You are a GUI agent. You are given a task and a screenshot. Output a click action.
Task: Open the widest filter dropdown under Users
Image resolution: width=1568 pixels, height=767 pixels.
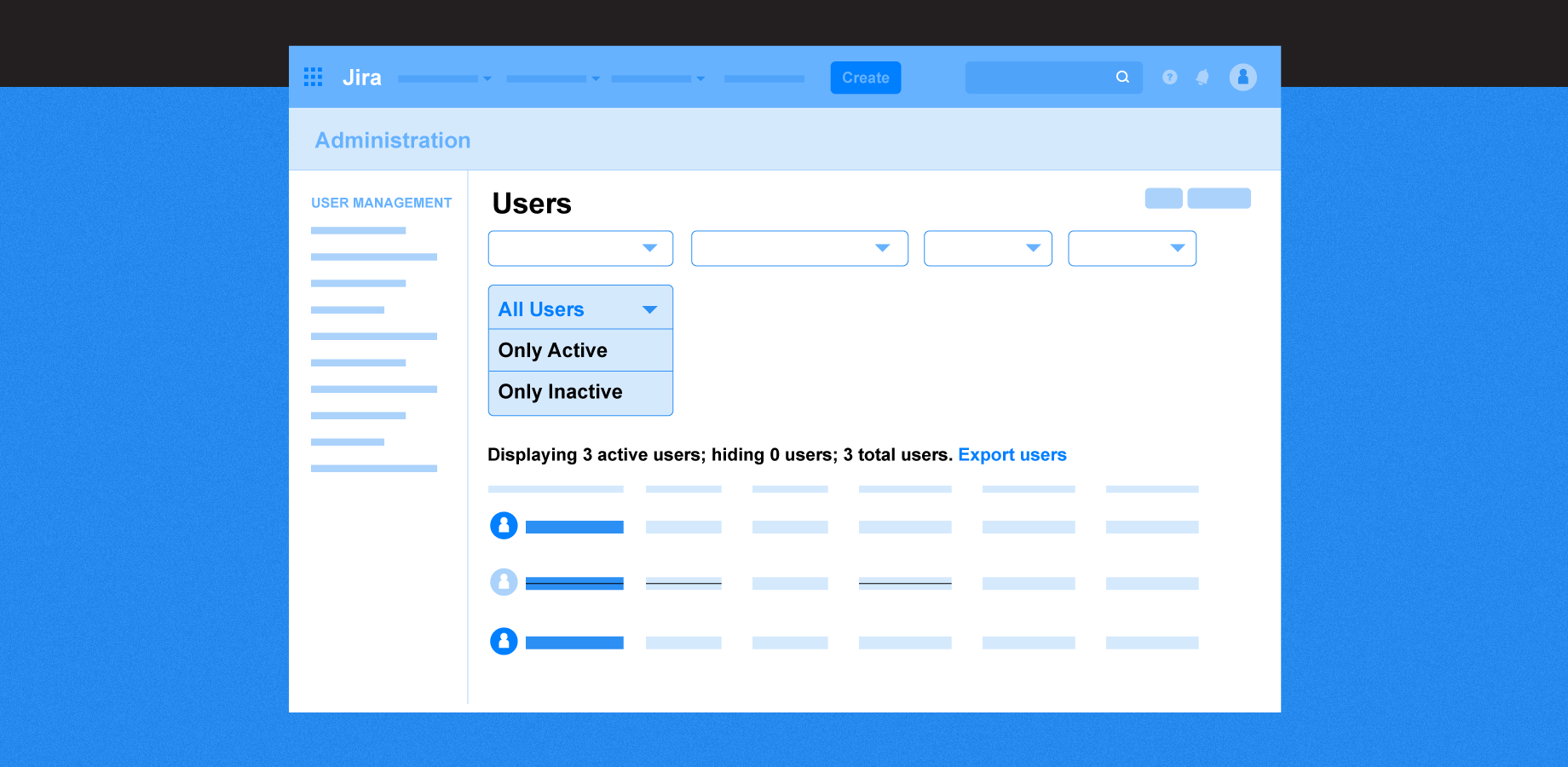(x=799, y=248)
